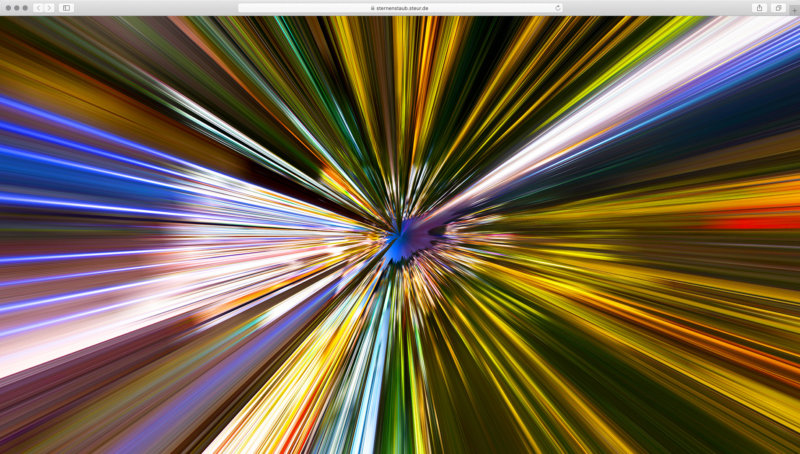Reload the sternenstaub page
Viewport: 800px width, 454px height.
pos(557,7)
